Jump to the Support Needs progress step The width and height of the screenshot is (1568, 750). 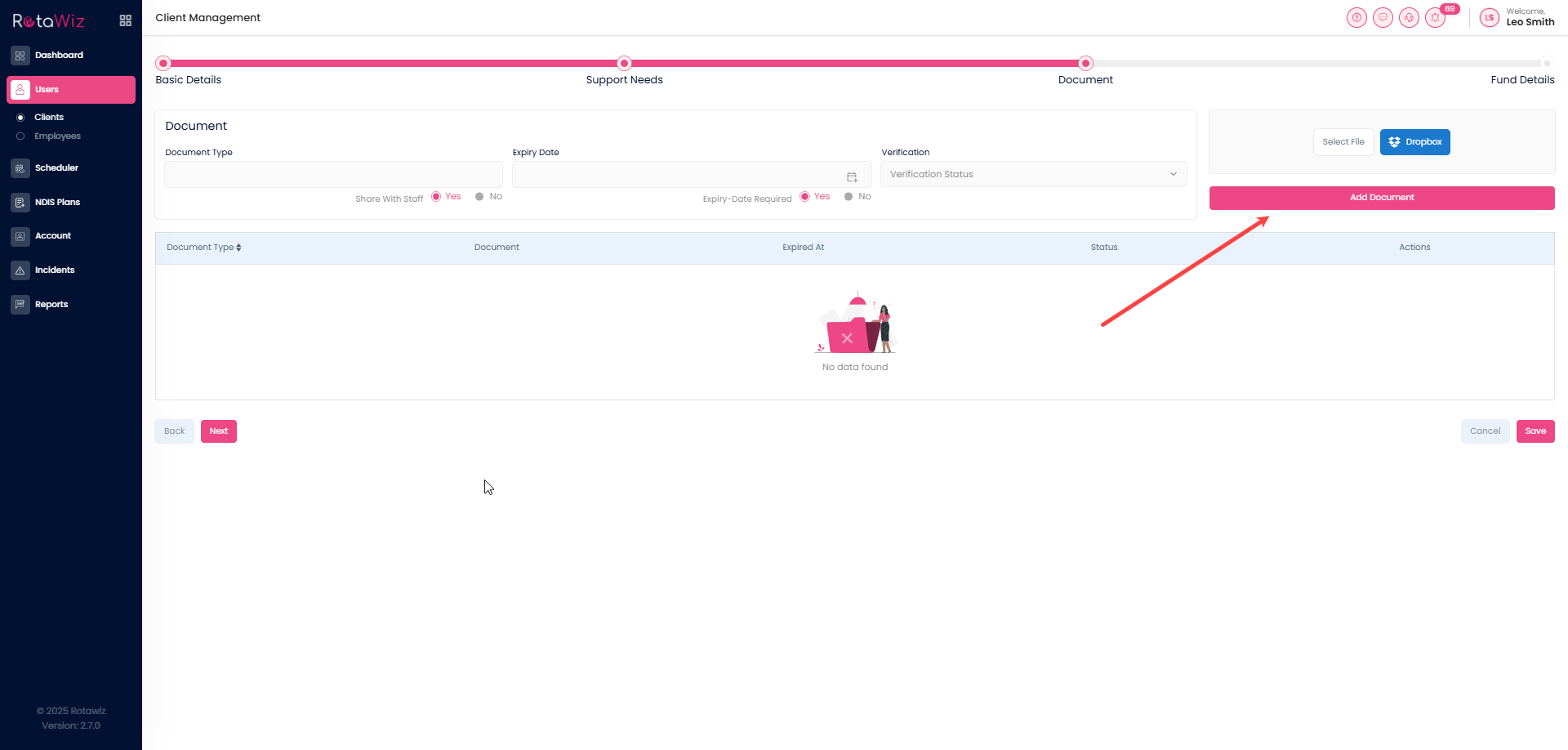pyautogui.click(x=624, y=64)
